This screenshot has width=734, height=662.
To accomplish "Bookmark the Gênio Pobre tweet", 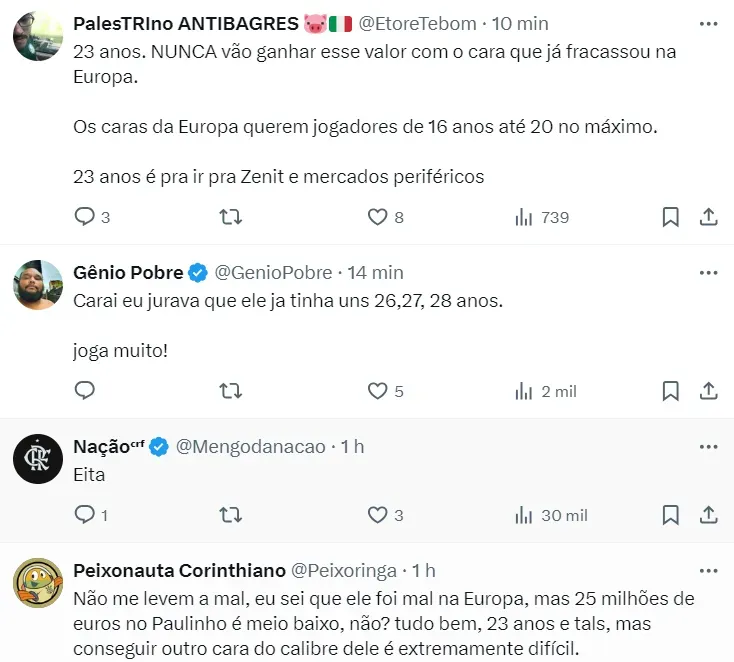I will 671,391.
